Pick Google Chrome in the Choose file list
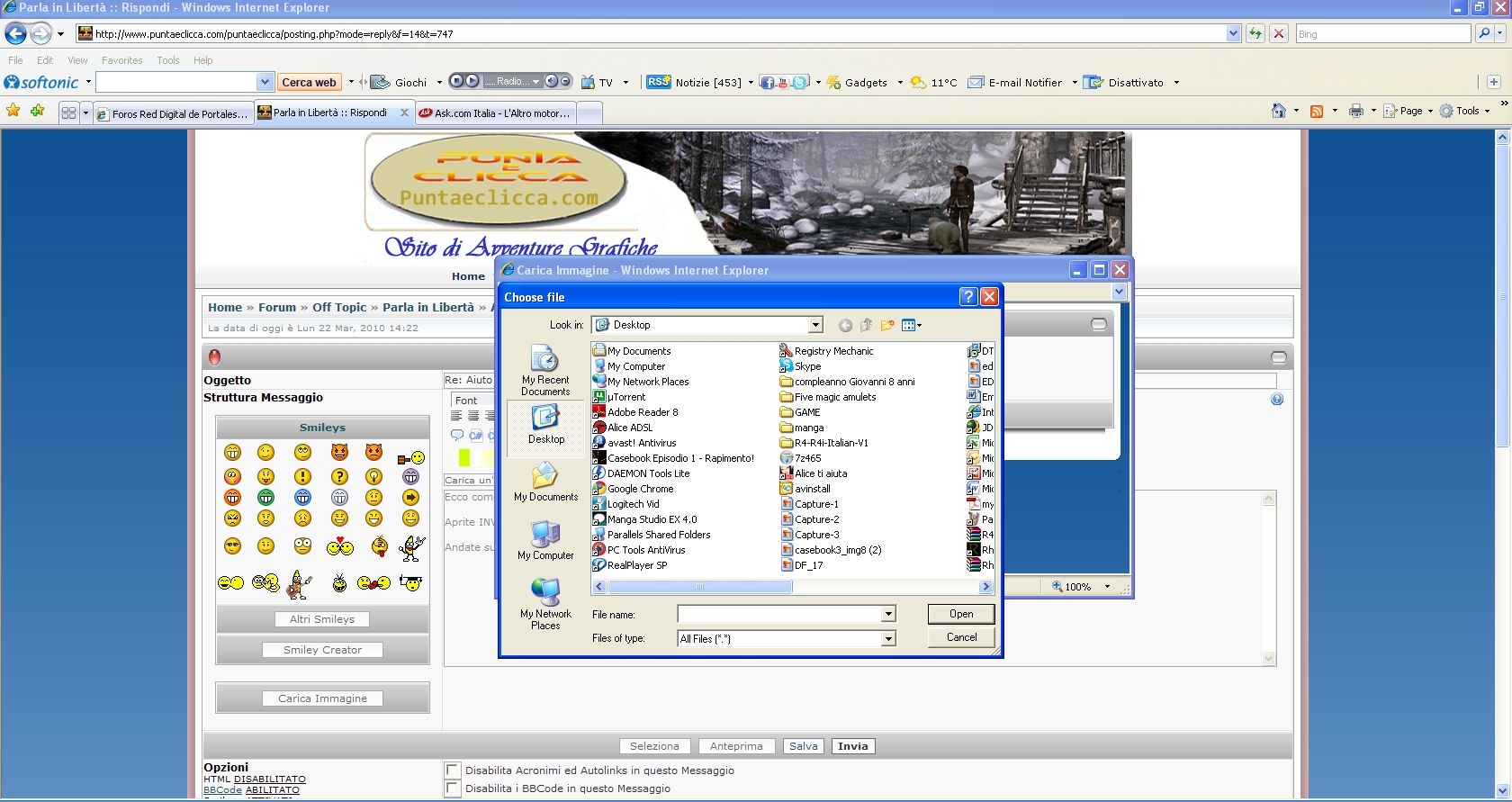 [x=633, y=489]
